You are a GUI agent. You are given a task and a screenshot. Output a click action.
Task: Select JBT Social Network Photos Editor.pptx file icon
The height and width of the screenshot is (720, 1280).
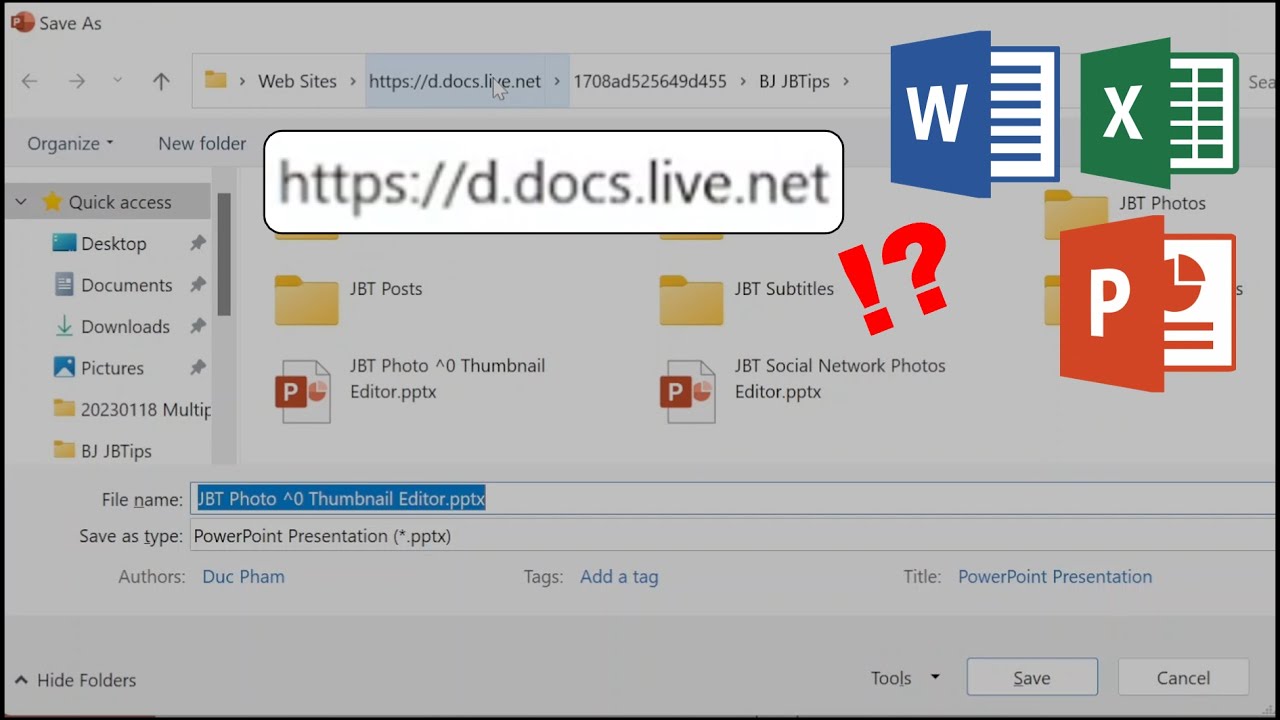click(688, 391)
